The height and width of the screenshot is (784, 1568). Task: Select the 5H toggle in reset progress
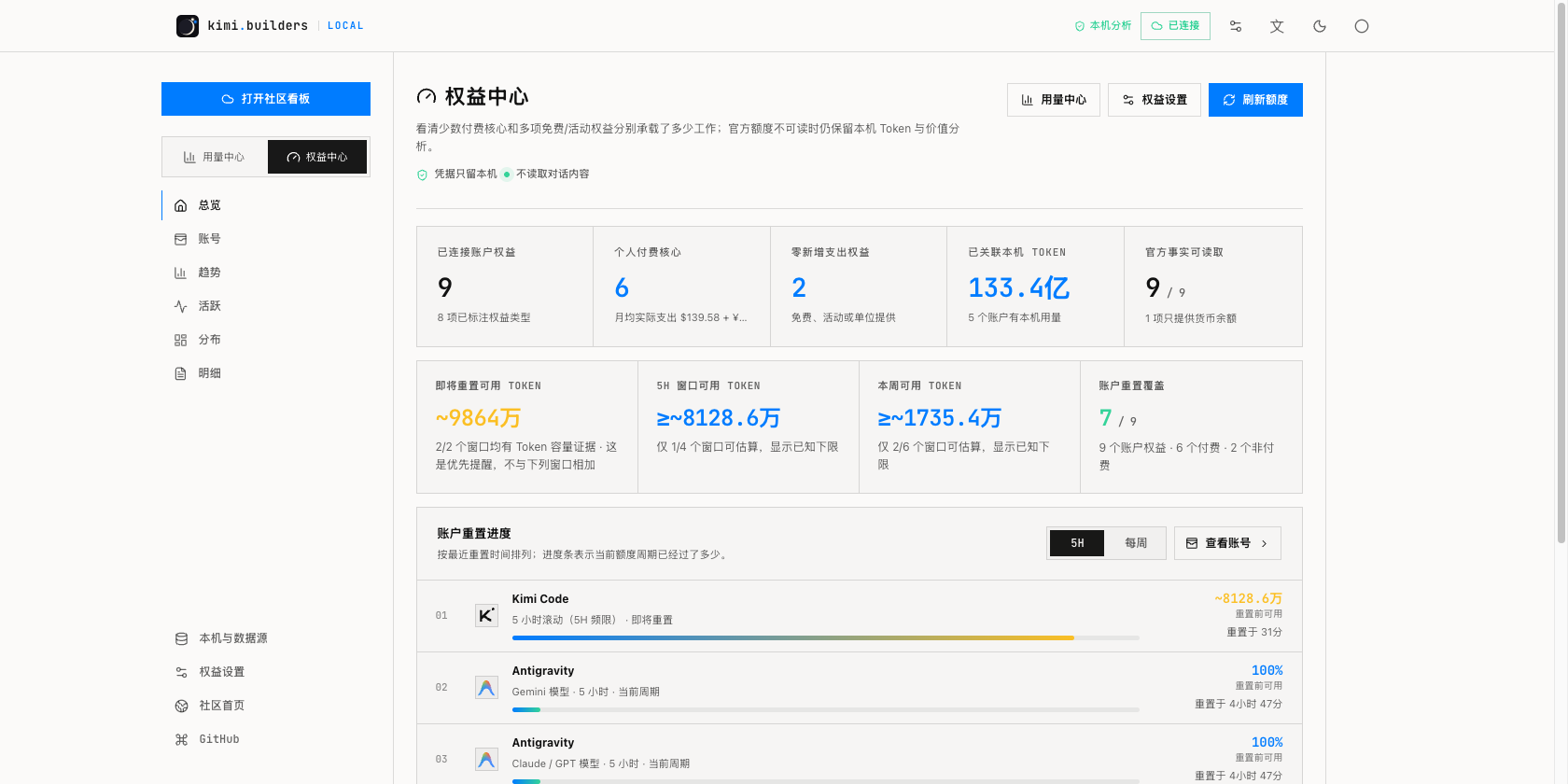coord(1077,543)
